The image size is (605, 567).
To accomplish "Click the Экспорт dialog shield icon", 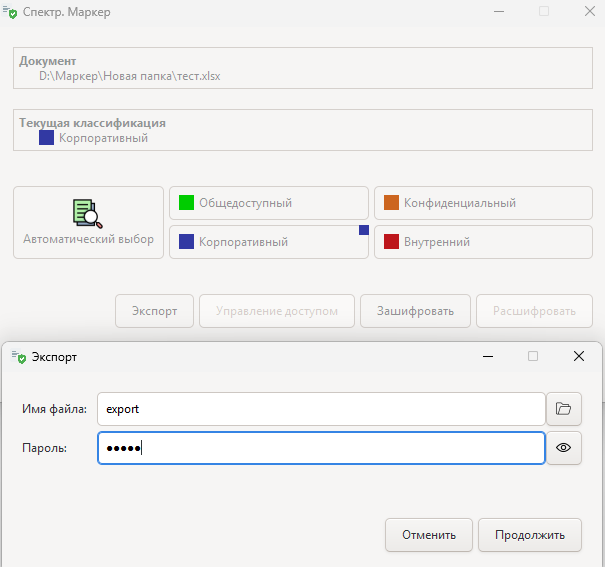I will pyautogui.click(x=18, y=356).
